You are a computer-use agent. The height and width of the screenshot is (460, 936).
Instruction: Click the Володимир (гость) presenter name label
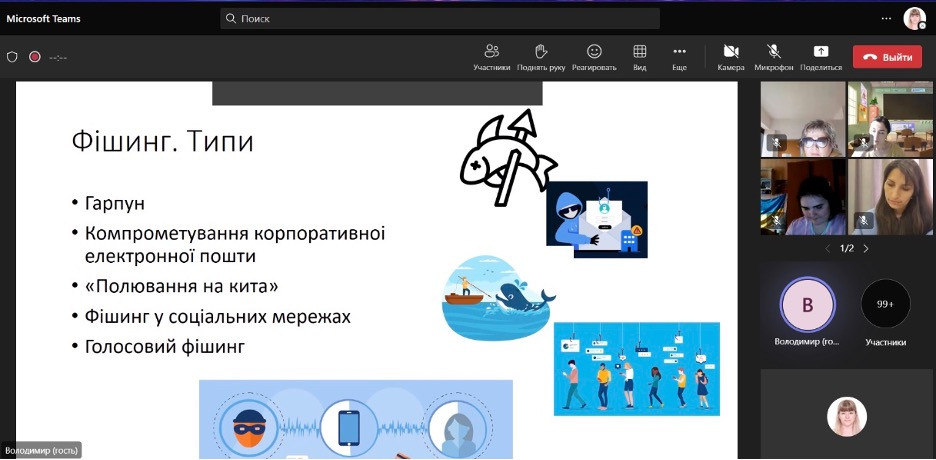click(x=41, y=450)
